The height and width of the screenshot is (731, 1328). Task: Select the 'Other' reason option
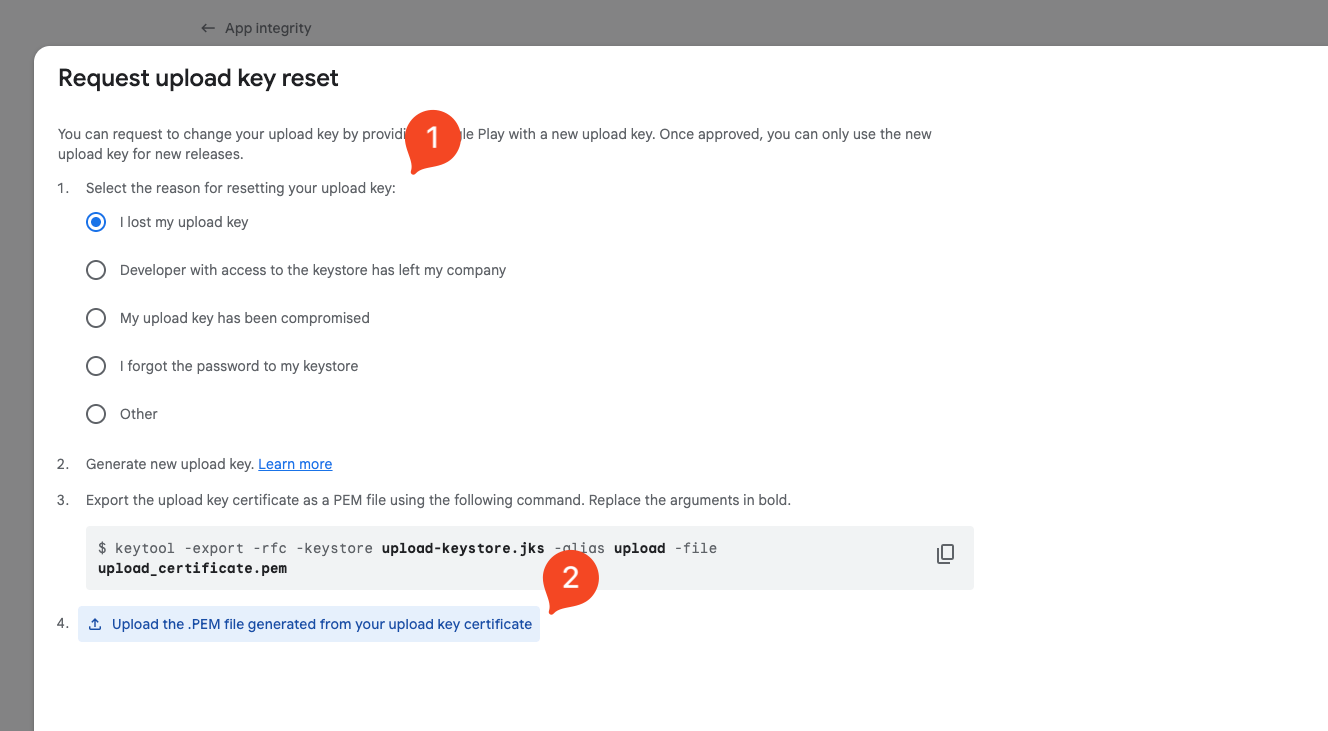(96, 414)
